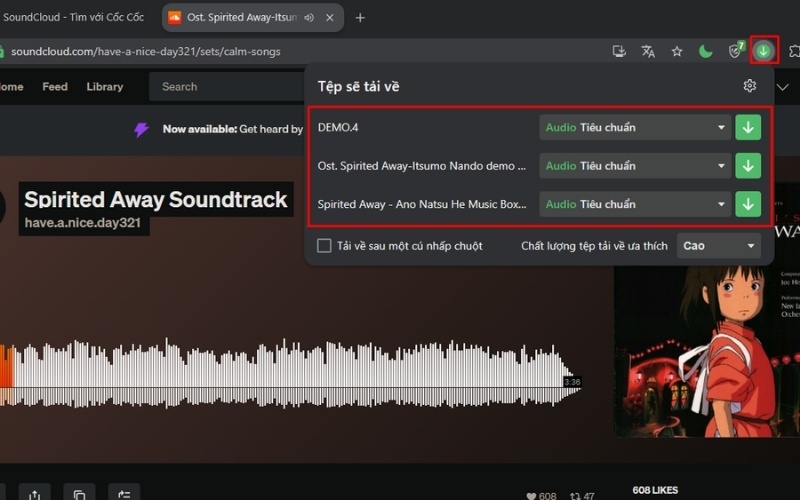Click the translate page icon

(x=648, y=51)
